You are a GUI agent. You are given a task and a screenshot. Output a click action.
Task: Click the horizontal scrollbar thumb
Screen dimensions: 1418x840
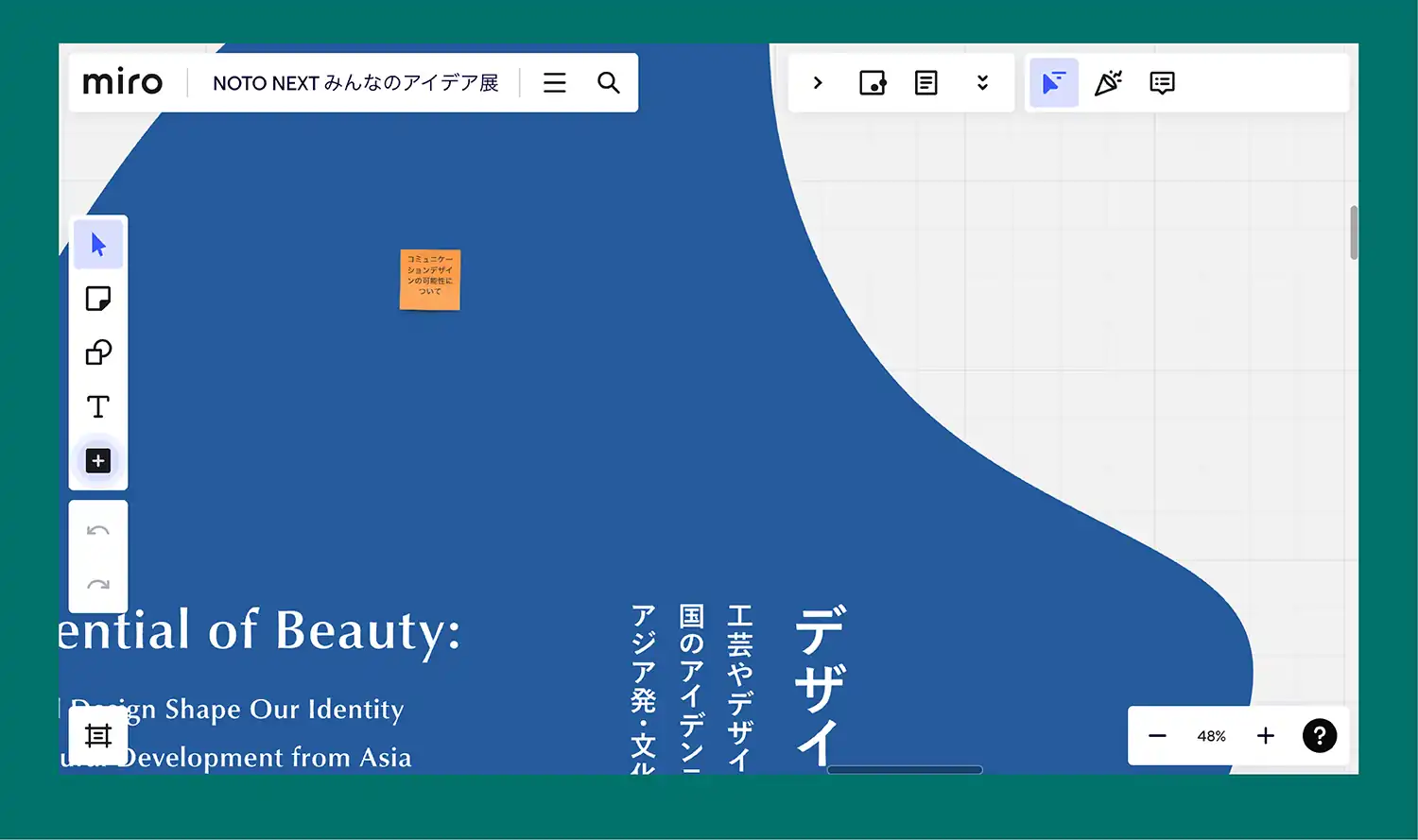pos(905,770)
